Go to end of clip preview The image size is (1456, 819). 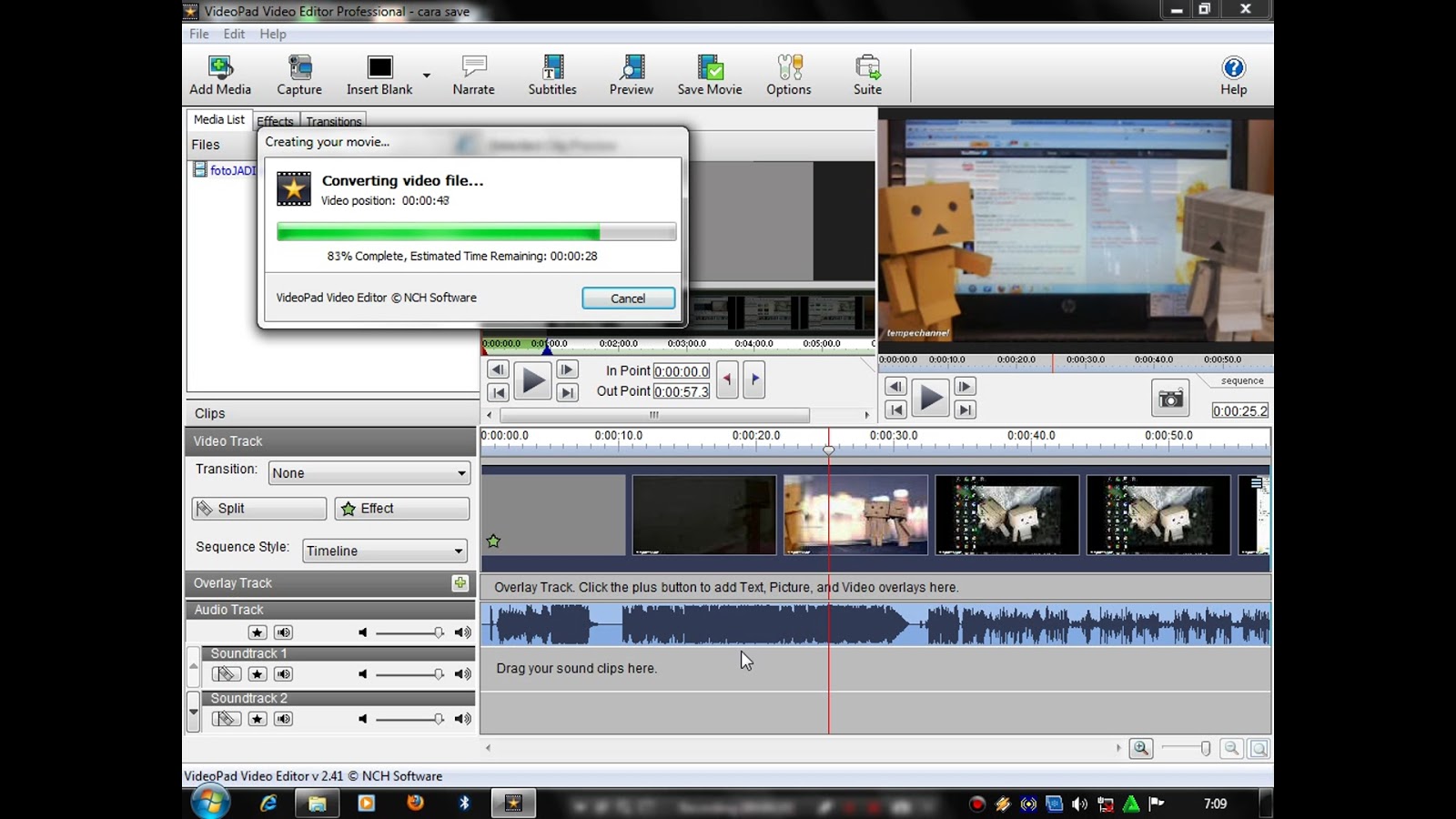click(x=567, y=392)
